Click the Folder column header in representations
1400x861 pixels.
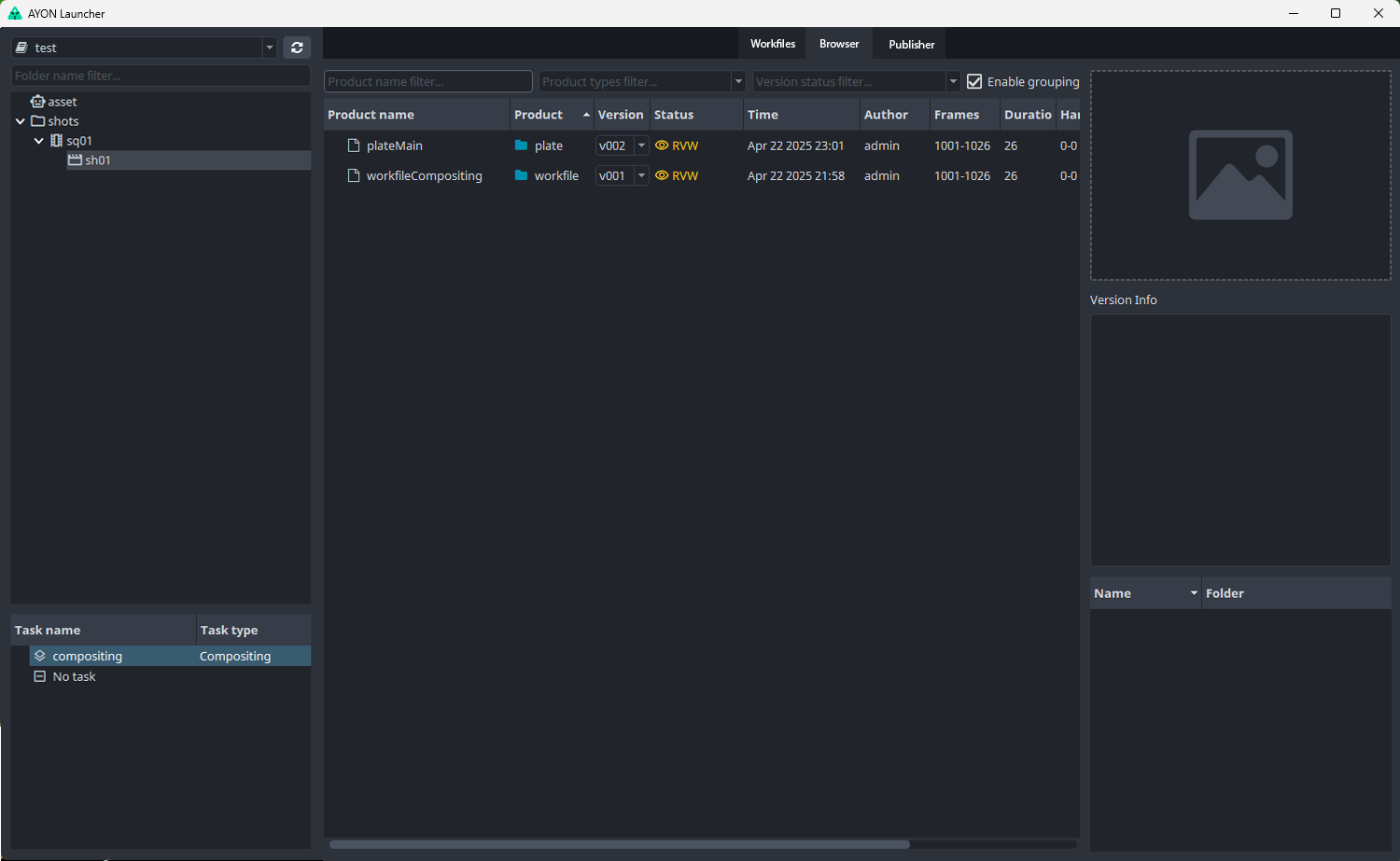coord(1296,593)
